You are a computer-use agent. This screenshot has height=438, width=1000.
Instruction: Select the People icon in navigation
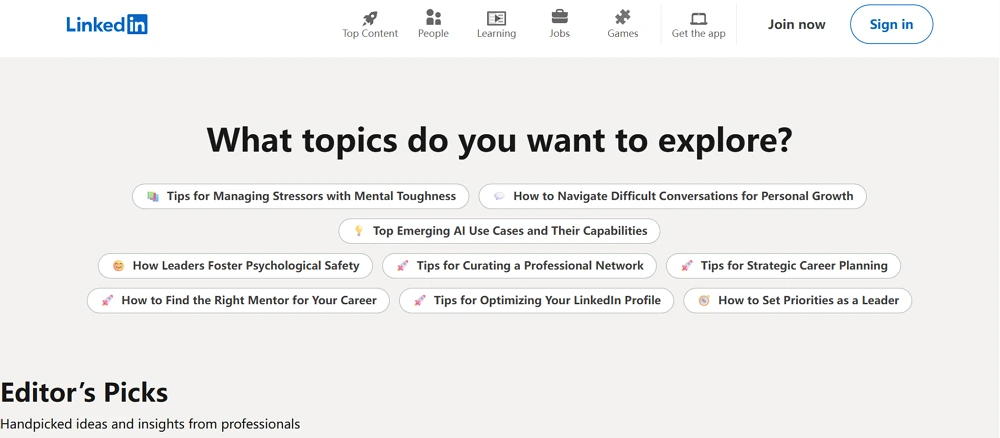point(433,18)
